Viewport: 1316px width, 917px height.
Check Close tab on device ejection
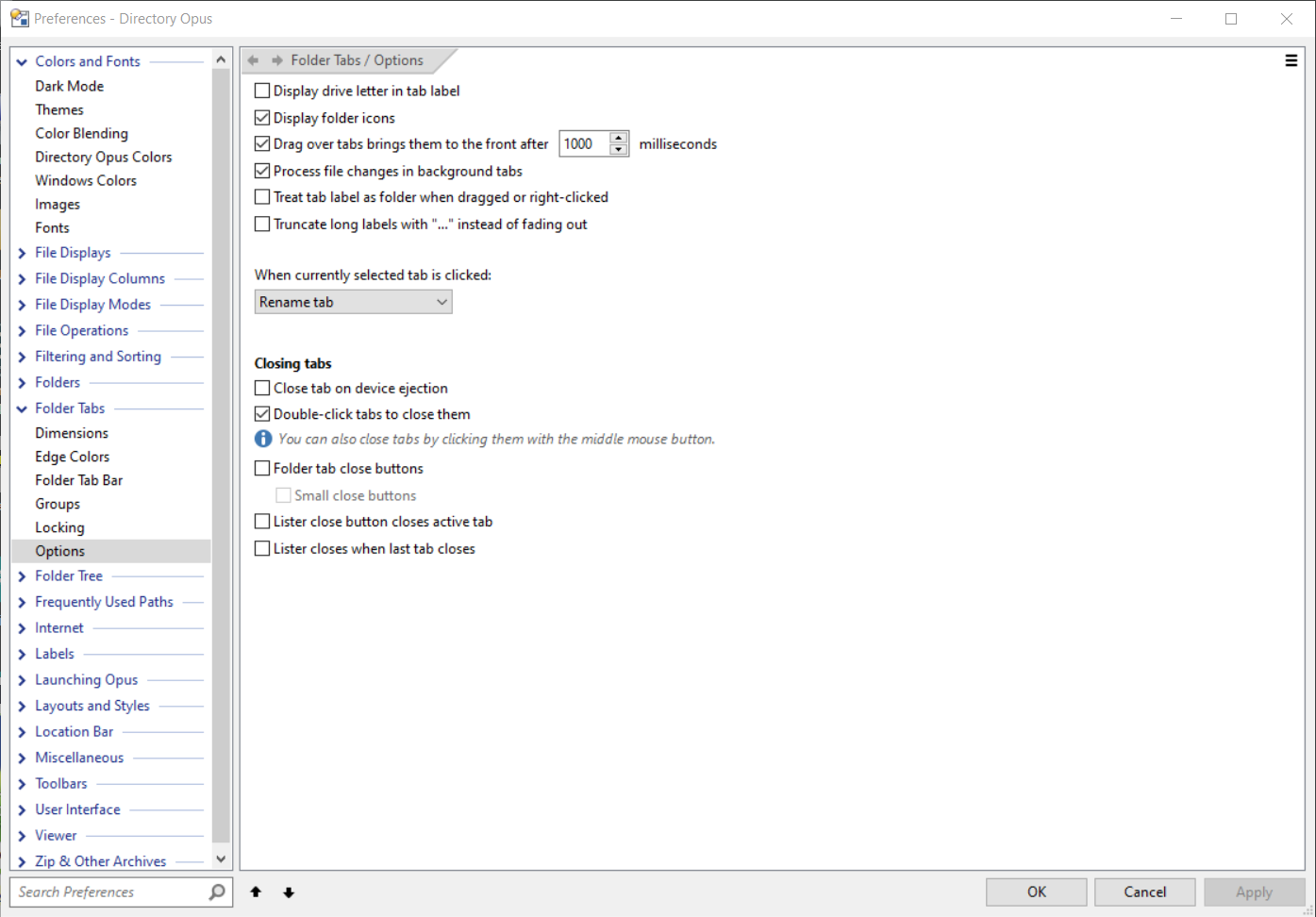click(x=262, y=388)
